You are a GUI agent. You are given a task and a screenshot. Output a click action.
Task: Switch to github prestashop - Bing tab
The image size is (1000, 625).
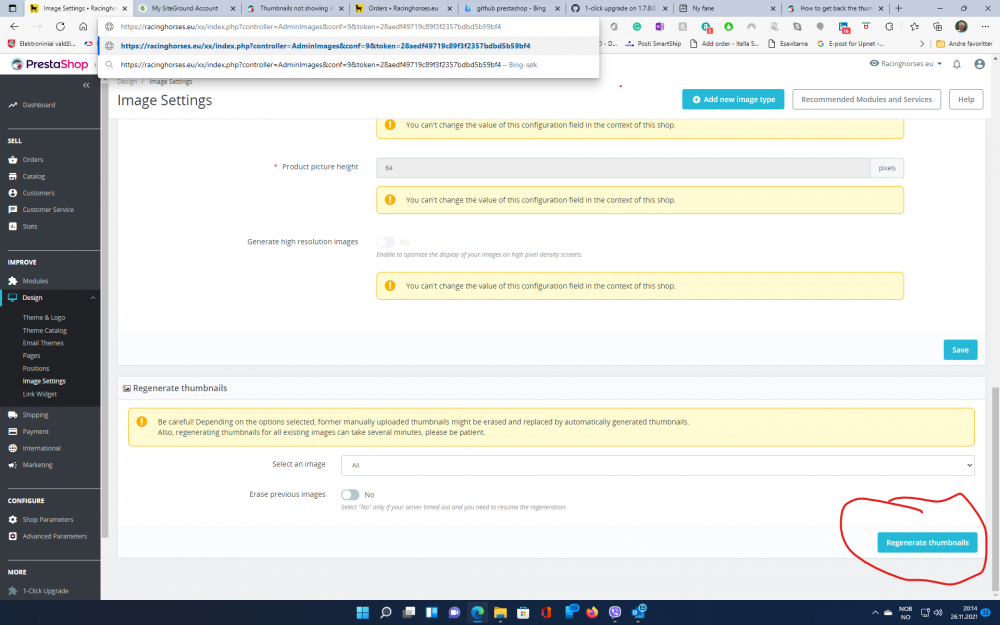pyautogui.click(x=511, y=8)
